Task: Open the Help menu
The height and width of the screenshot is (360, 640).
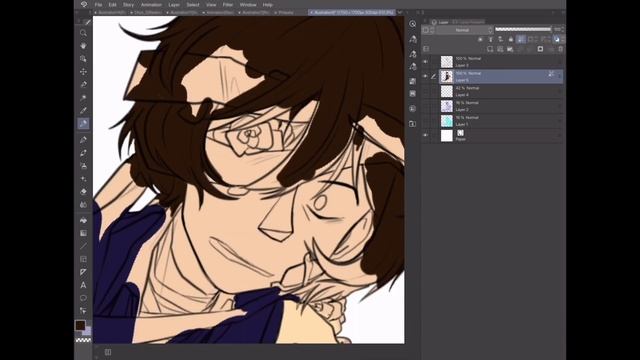Action: point(267,5)
